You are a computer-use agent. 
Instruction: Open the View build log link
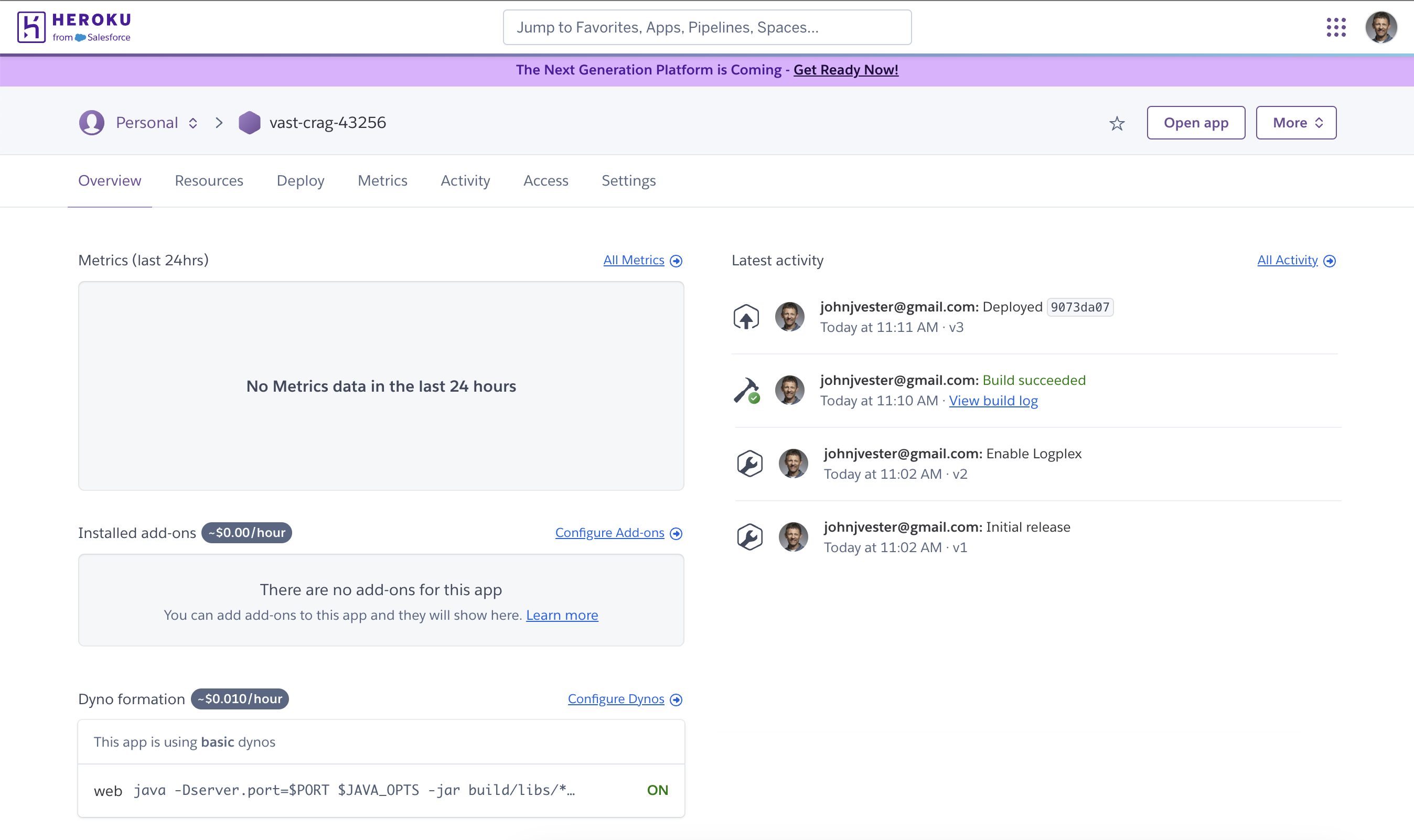(993, 401)
